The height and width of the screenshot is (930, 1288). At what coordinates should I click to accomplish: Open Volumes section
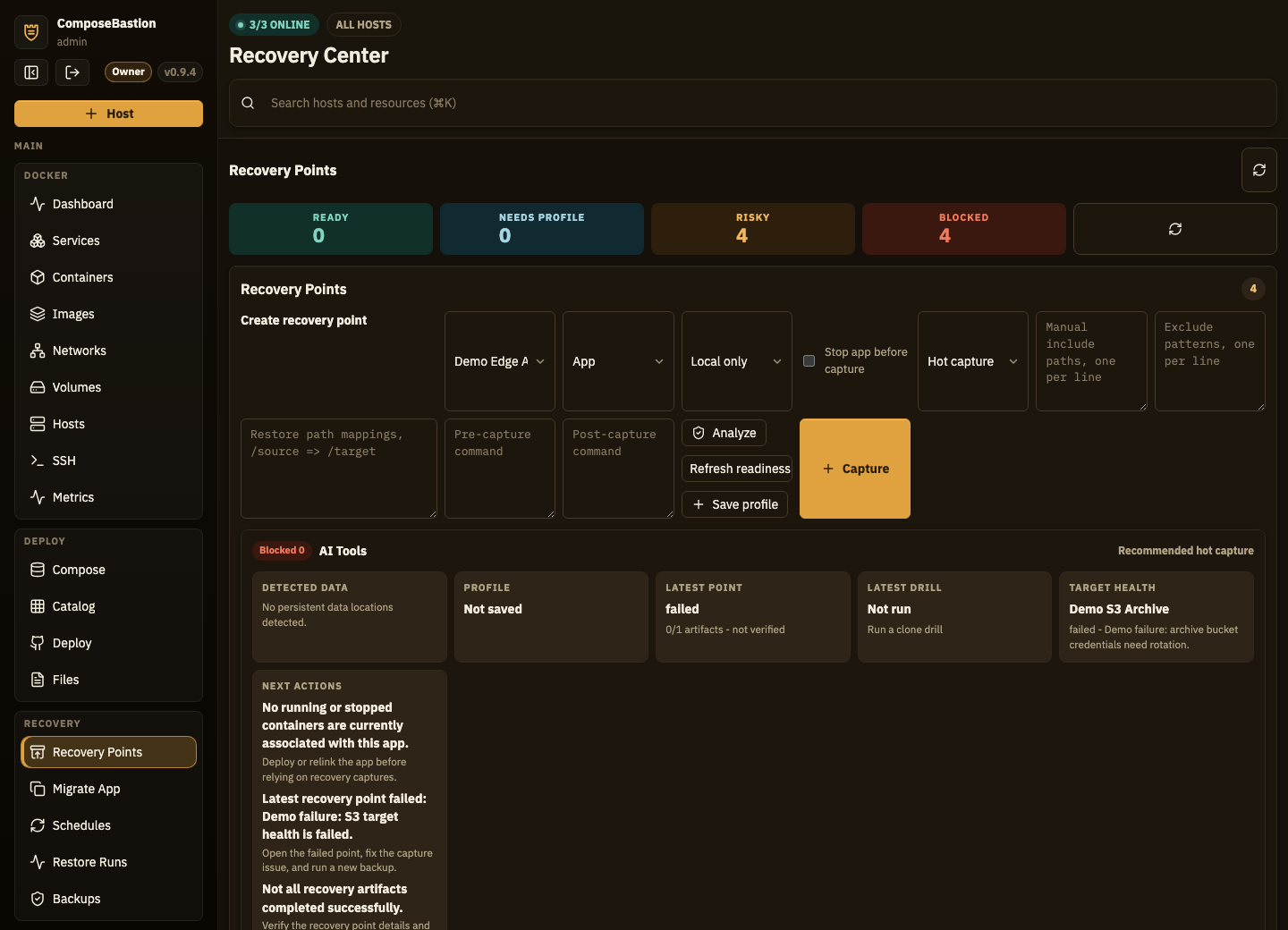click(x=108, y=387)
